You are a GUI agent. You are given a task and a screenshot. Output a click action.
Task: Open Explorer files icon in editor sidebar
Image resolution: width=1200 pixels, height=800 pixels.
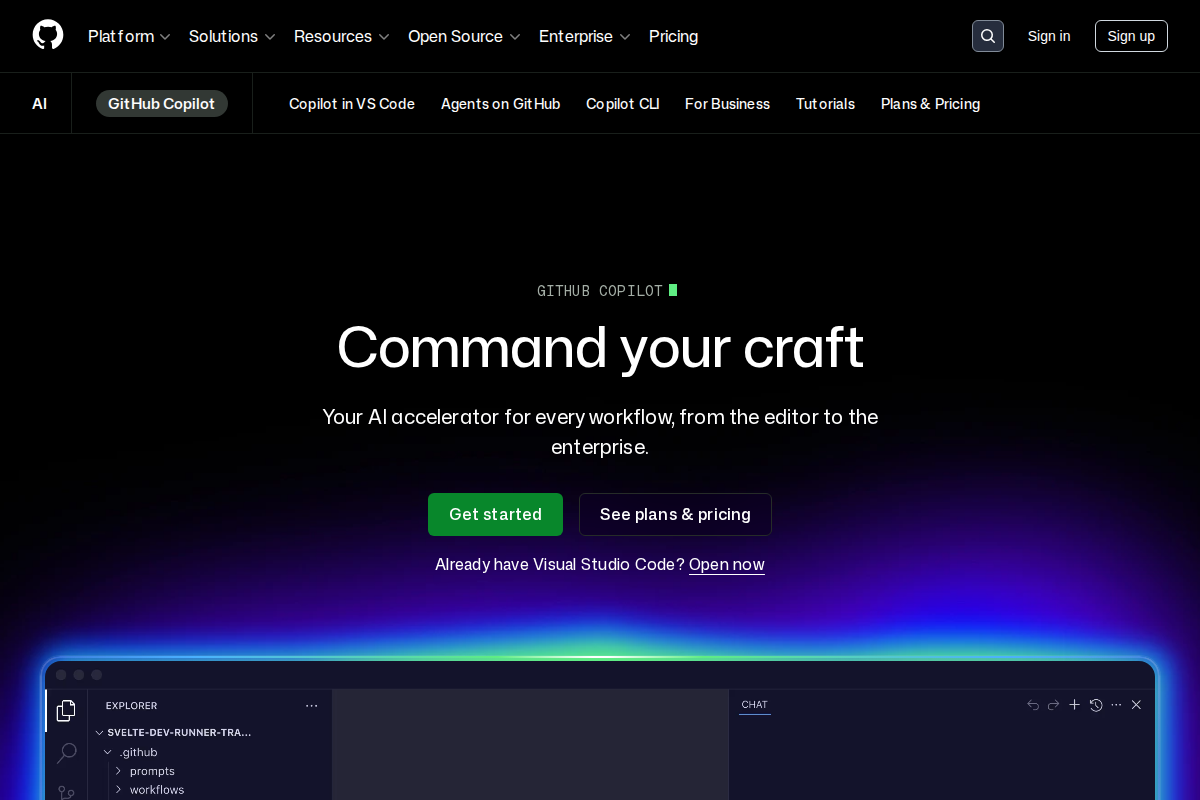[x=66, y=711]
